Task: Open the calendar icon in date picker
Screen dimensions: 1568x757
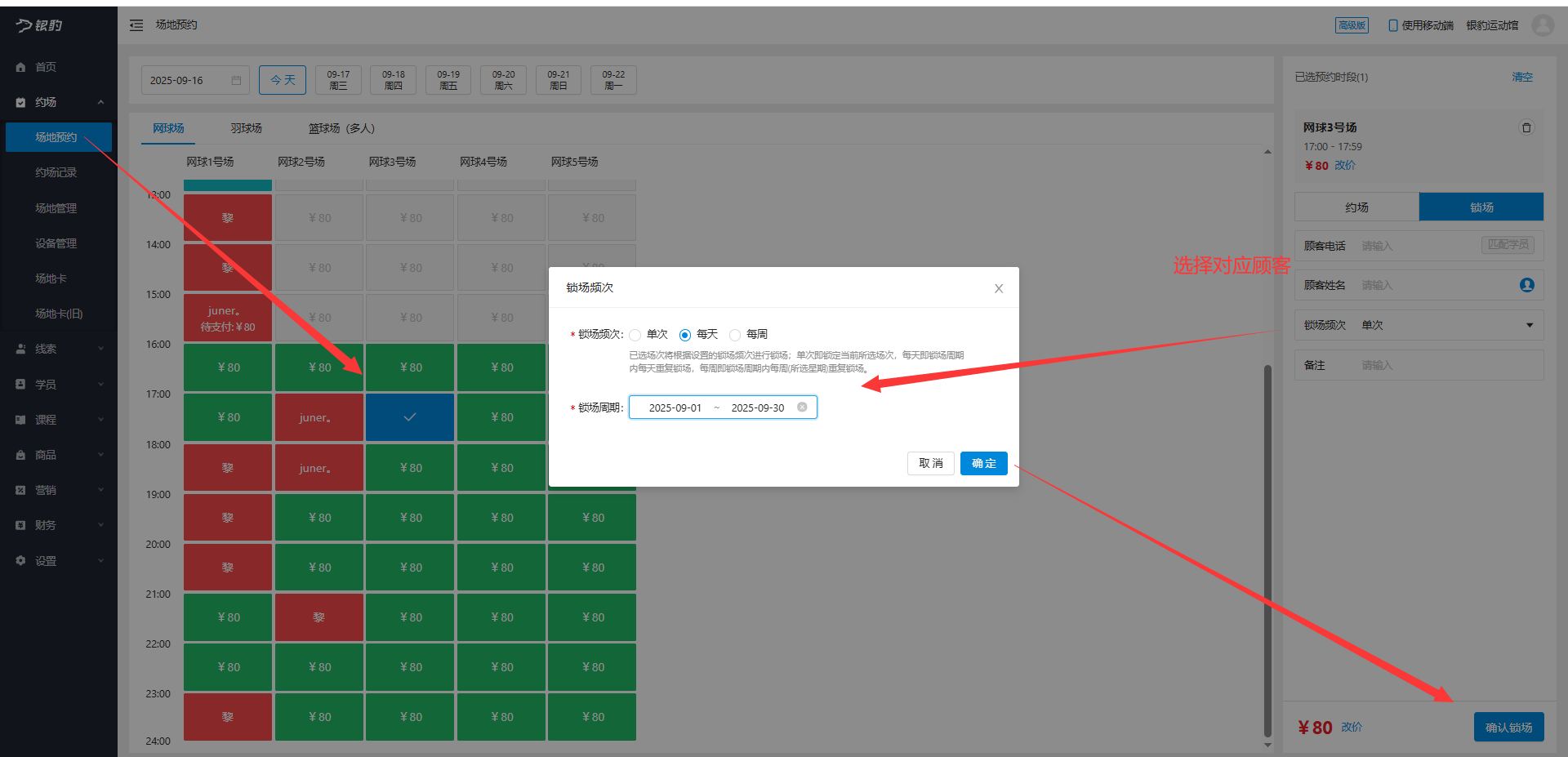Action: coord(236,81)
